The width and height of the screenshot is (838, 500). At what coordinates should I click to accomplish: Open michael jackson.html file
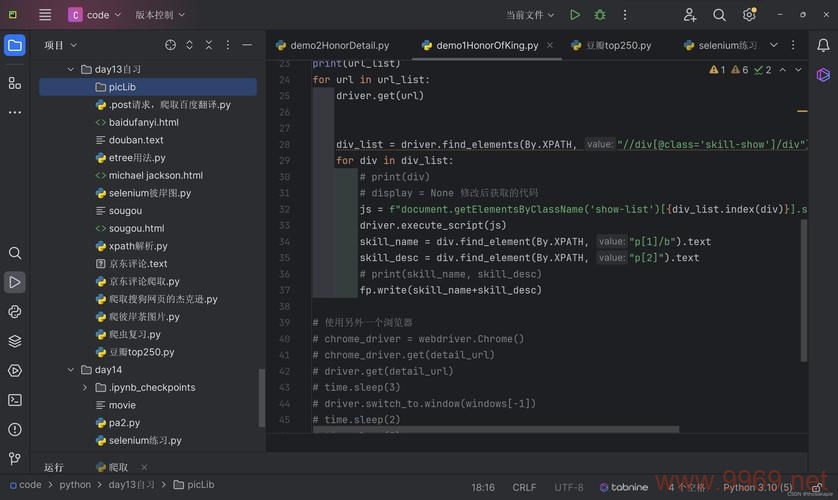coord(150,175)
